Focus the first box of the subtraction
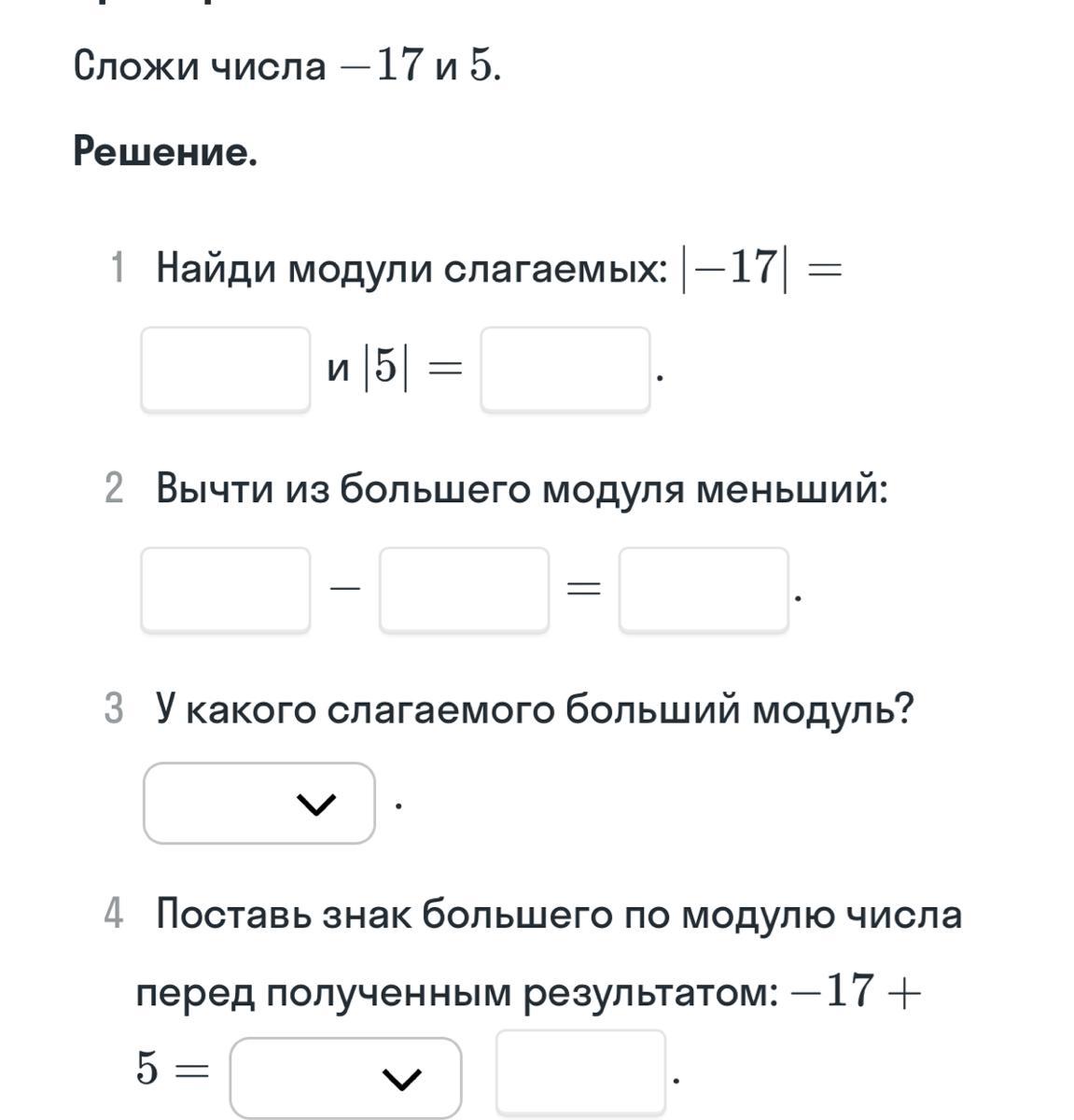Viewport: 1074px width, 1120px height. tap(225, 589)
